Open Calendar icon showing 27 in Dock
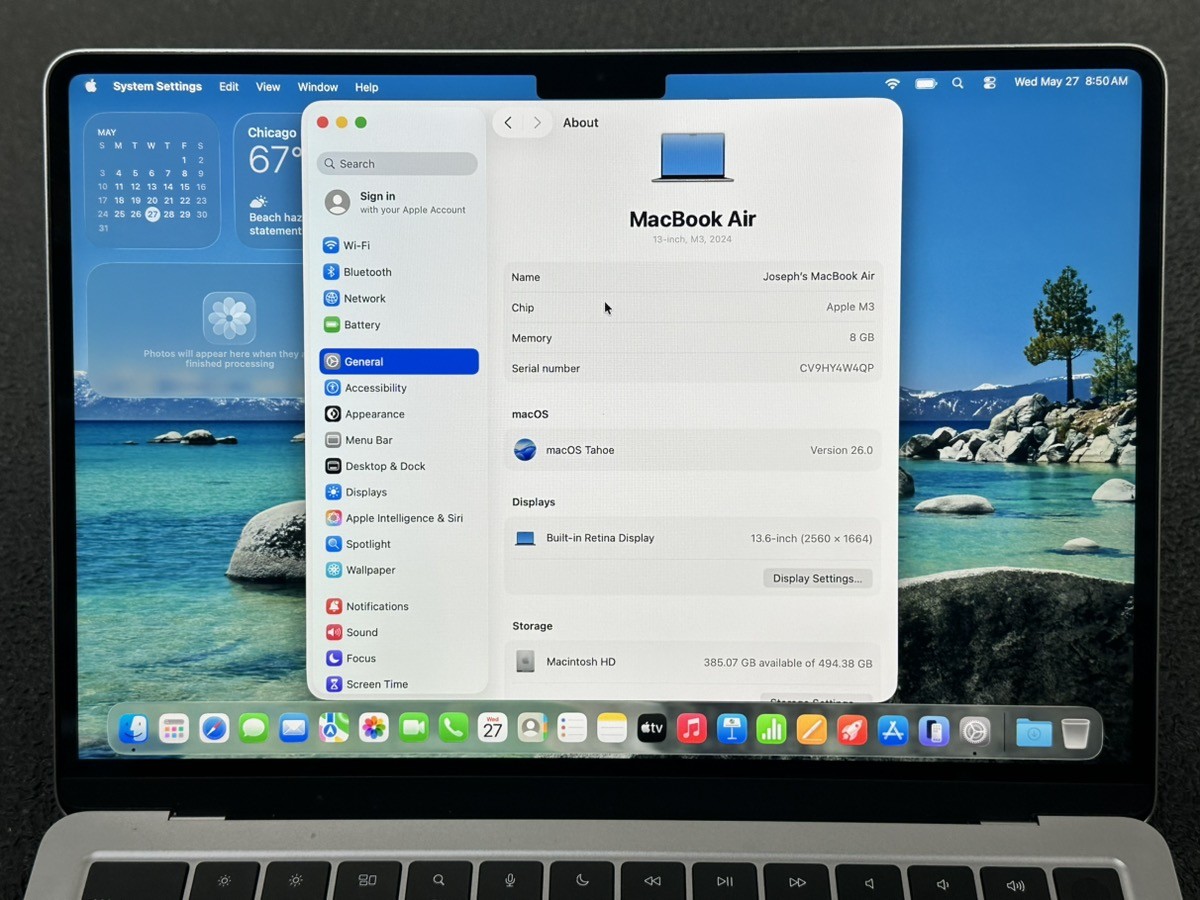 point(493,729)
